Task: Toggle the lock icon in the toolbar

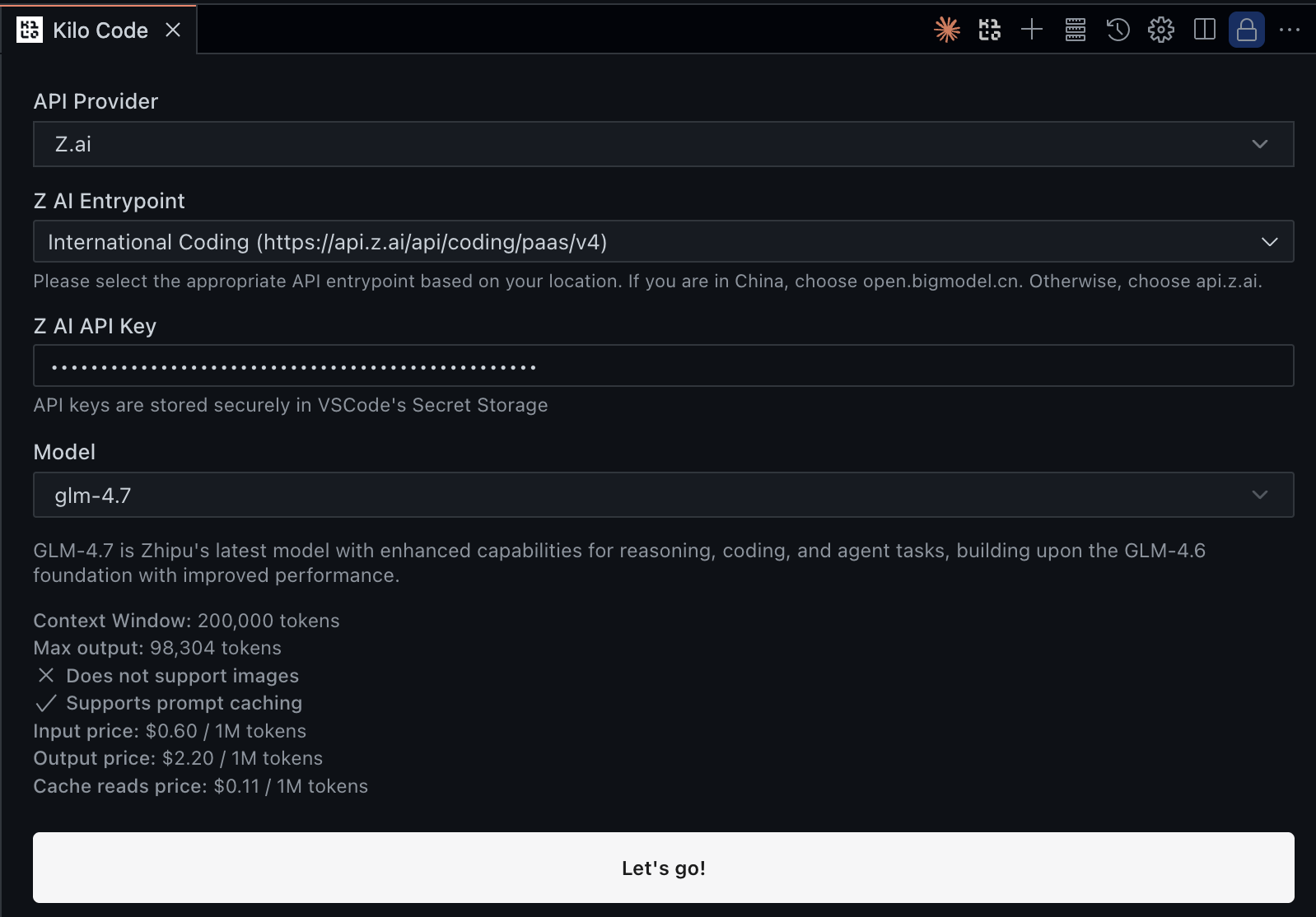Action: coord(1247,30)
